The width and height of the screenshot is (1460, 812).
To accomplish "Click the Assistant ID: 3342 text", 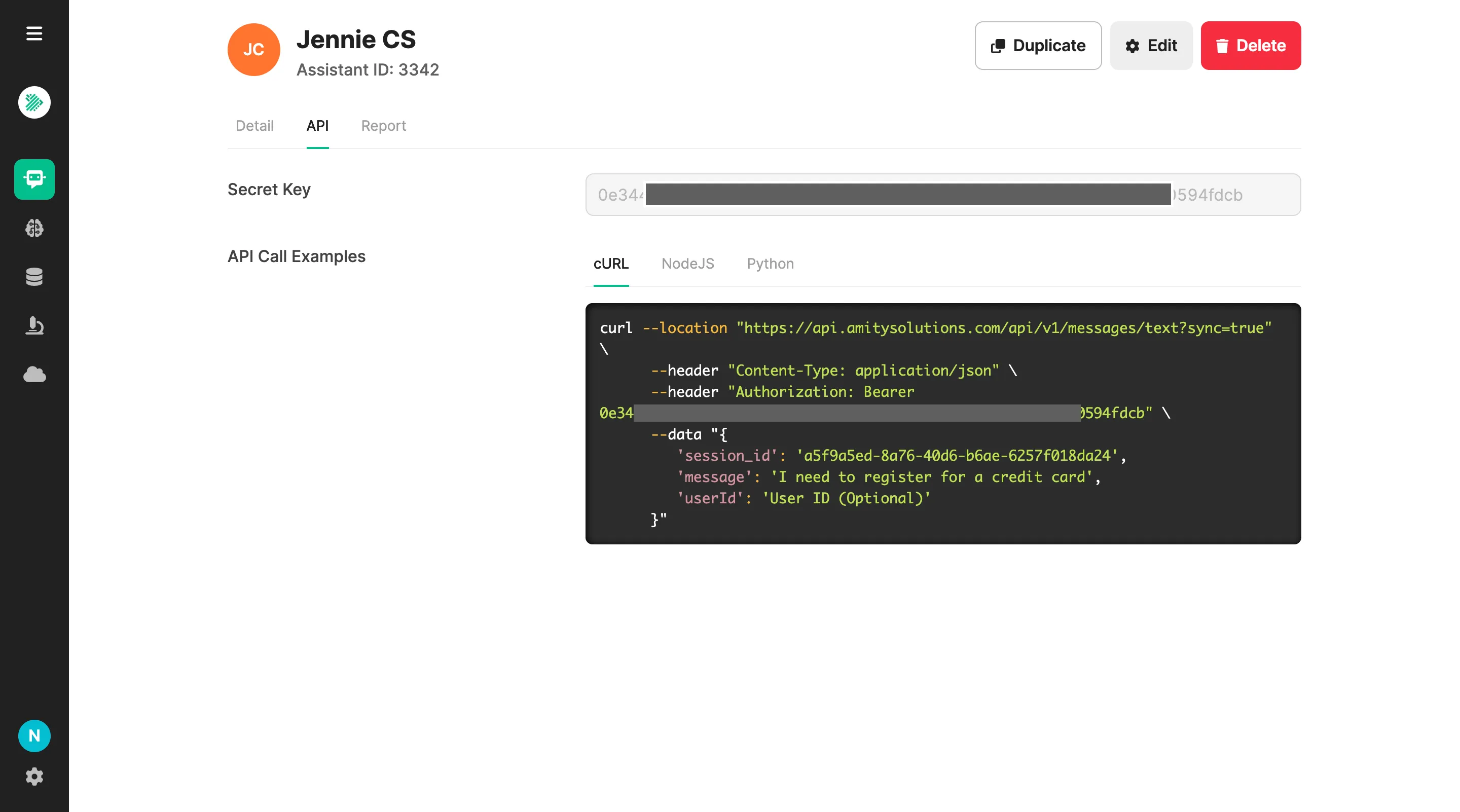I will pyautogui.click(x=368, y=70).
